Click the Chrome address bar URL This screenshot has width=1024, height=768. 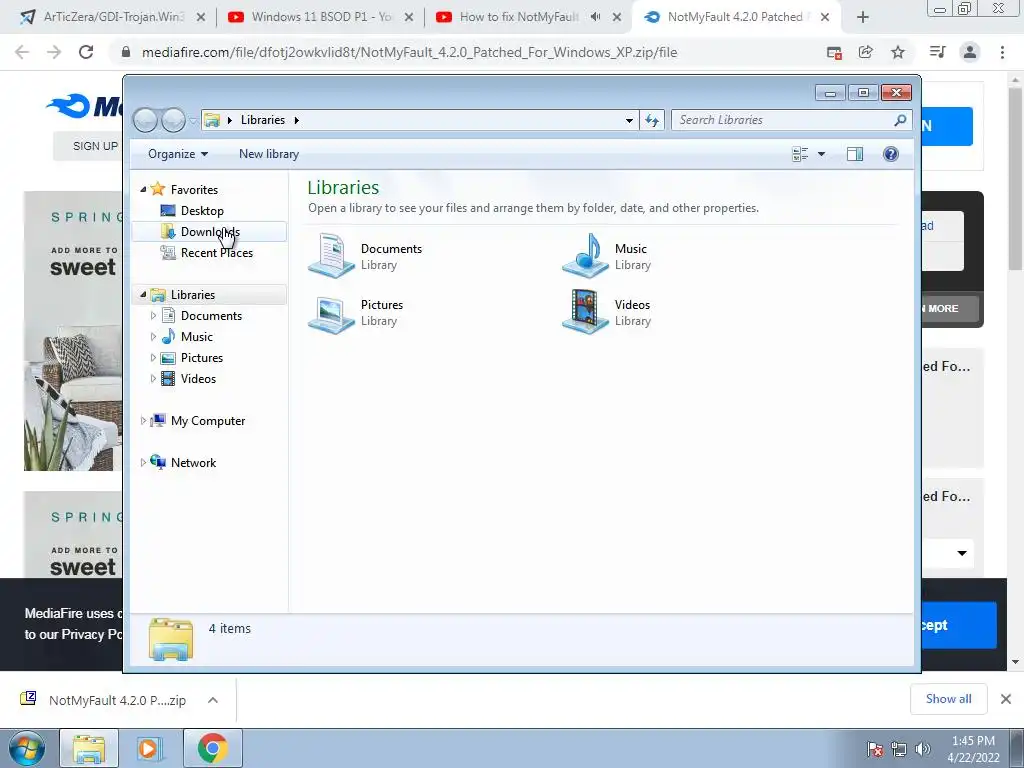(x=409, y=52)
